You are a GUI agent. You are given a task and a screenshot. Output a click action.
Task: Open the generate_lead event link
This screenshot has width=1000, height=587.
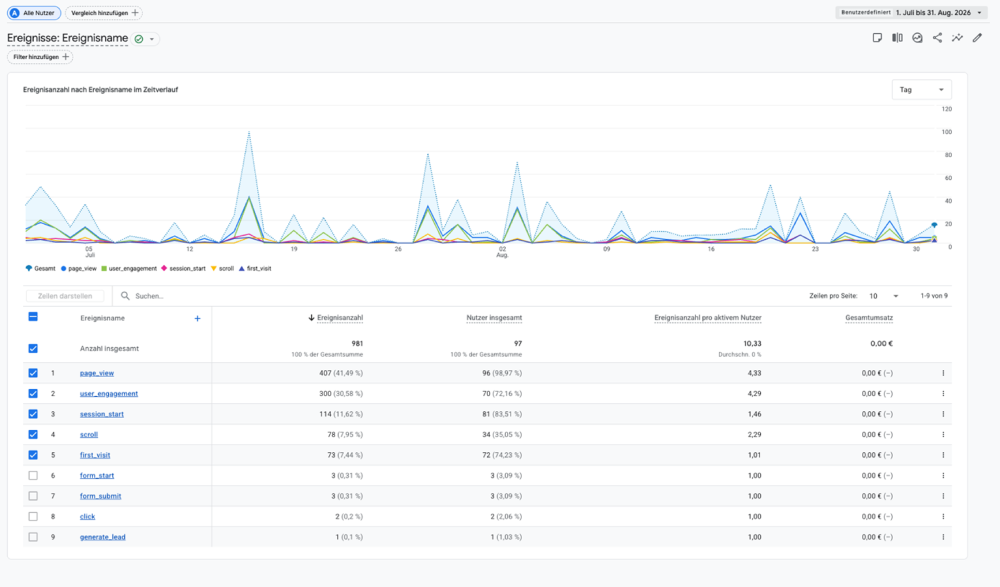[103, 537]
